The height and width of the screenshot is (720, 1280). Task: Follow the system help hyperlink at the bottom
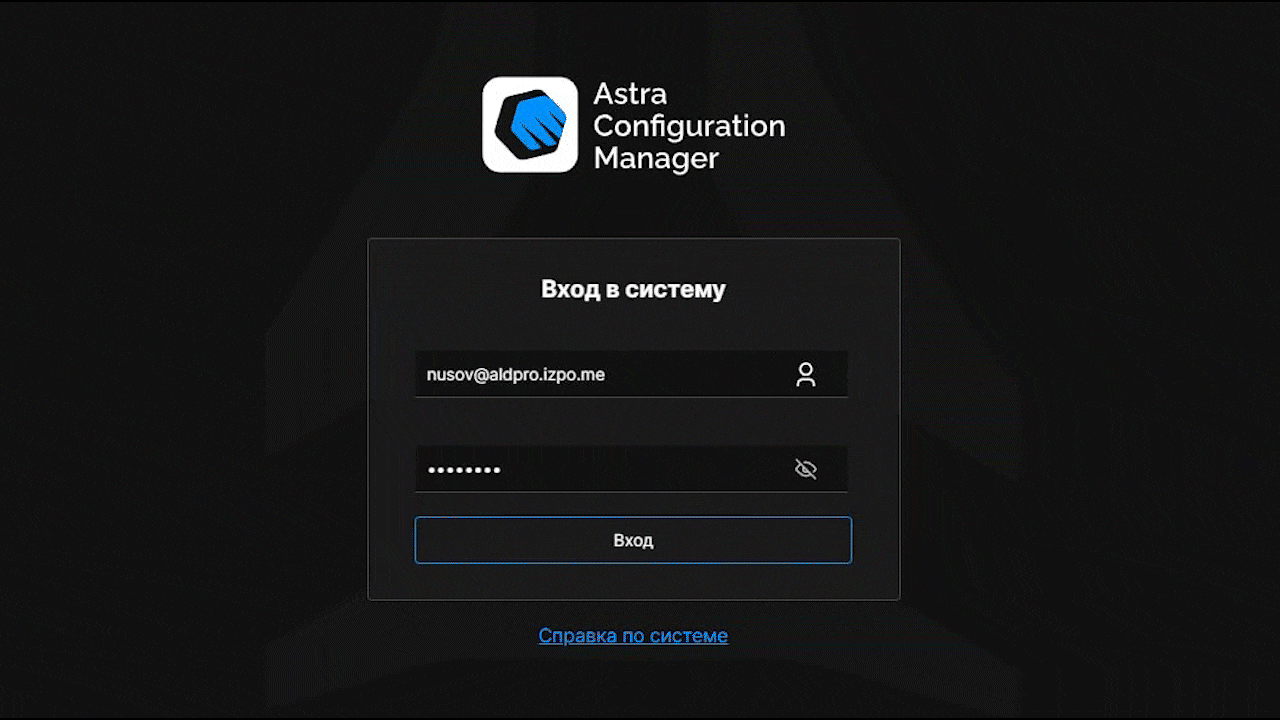632,635
